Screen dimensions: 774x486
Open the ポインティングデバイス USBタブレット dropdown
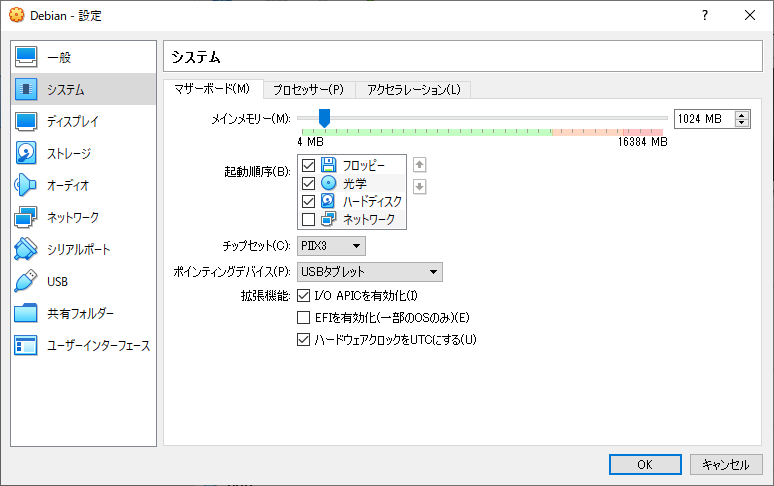click(x=370, y=272)
